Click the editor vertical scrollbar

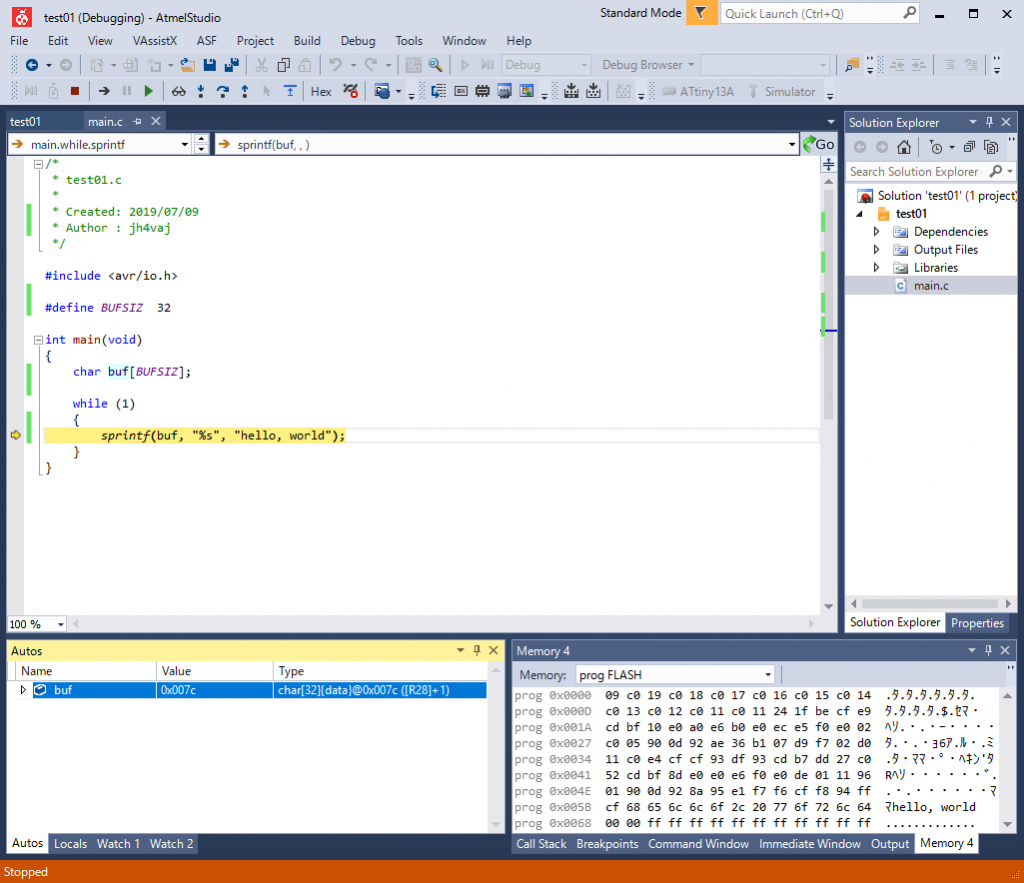[x=828, y=300]
